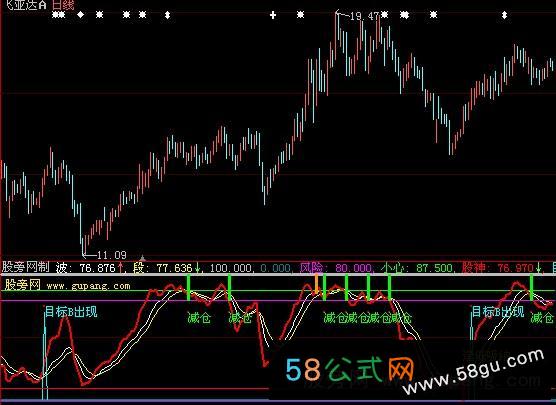Click the double-star marker at top left
The height and width of the screenshot is (405, 556).
[59, 15]
